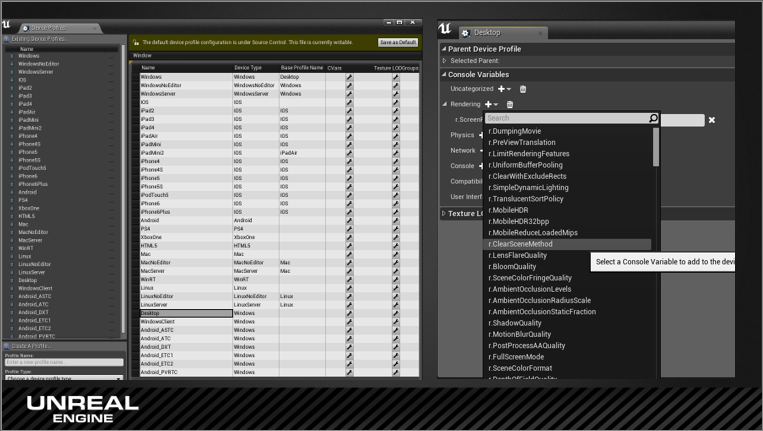Collapse Console Variables section
This screenshot has height=431, width=763.
pos(444,74)
